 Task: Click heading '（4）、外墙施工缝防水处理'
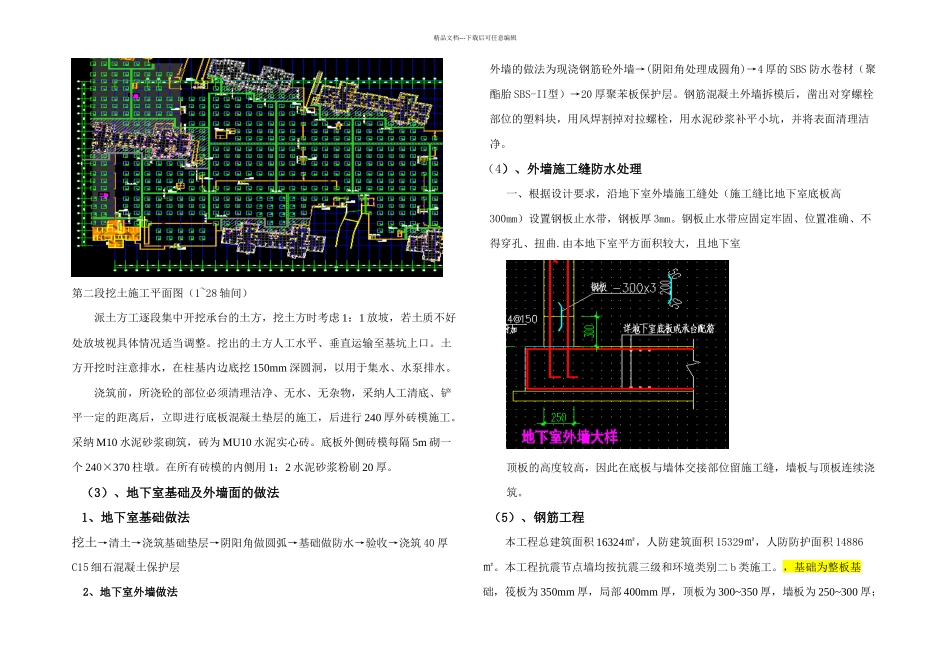(565, 169)
